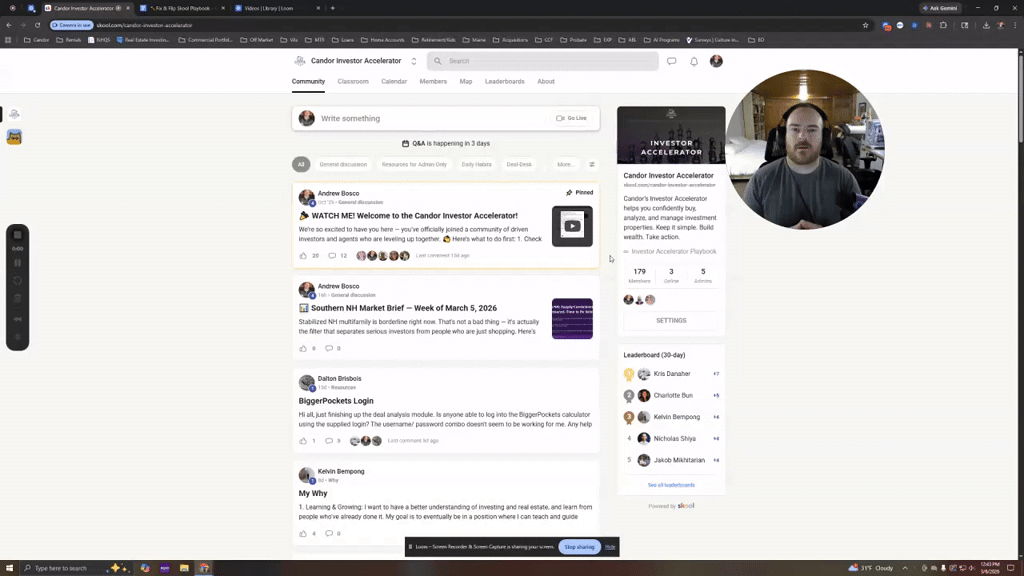Open Kelvin Bempong on the leaderboard
Screen dimensions: 1024x576
tap(677, 417)
